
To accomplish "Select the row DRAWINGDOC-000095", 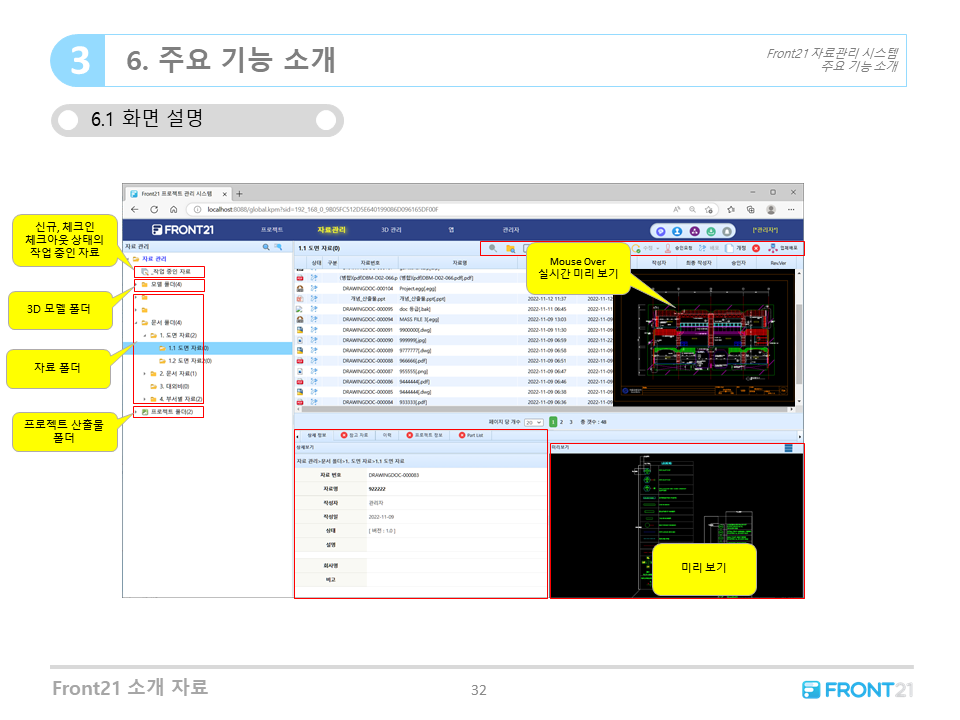I will point(454,309).
